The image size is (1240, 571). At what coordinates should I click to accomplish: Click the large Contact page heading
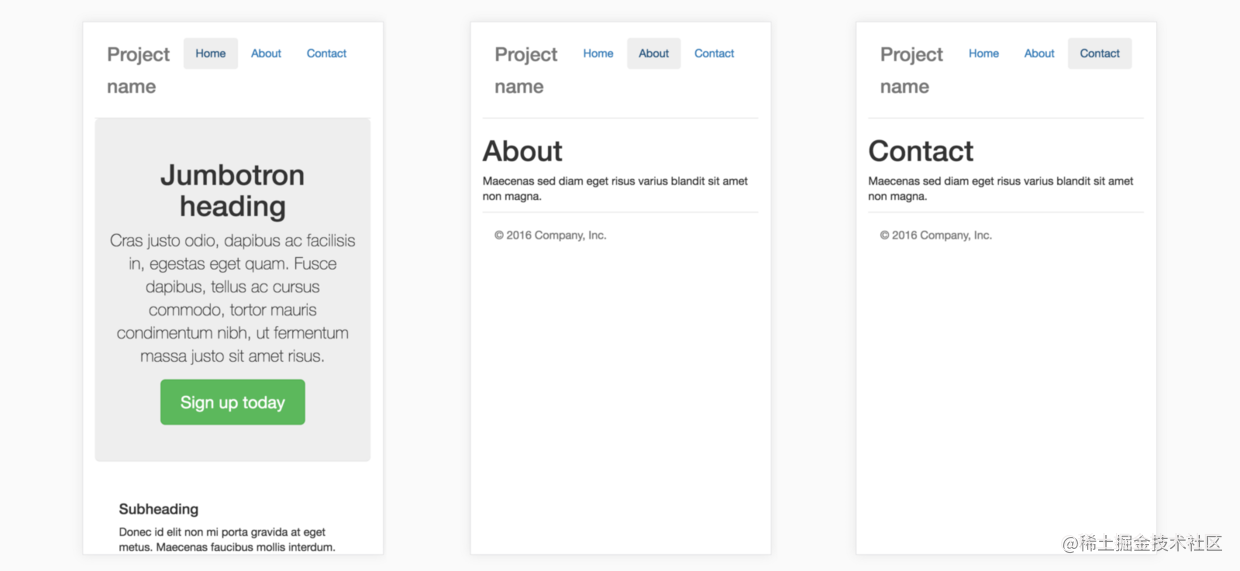click(x=920, y=151)
